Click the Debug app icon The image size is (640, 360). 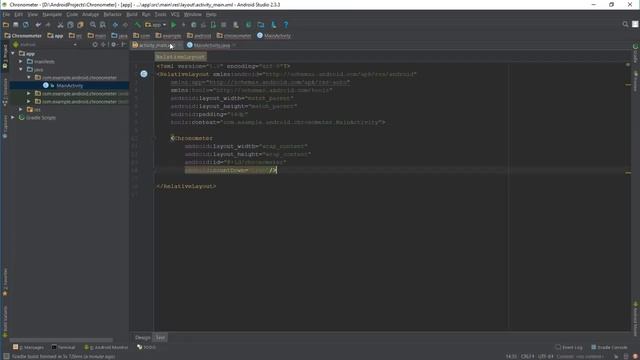click(x=193, y=25)
